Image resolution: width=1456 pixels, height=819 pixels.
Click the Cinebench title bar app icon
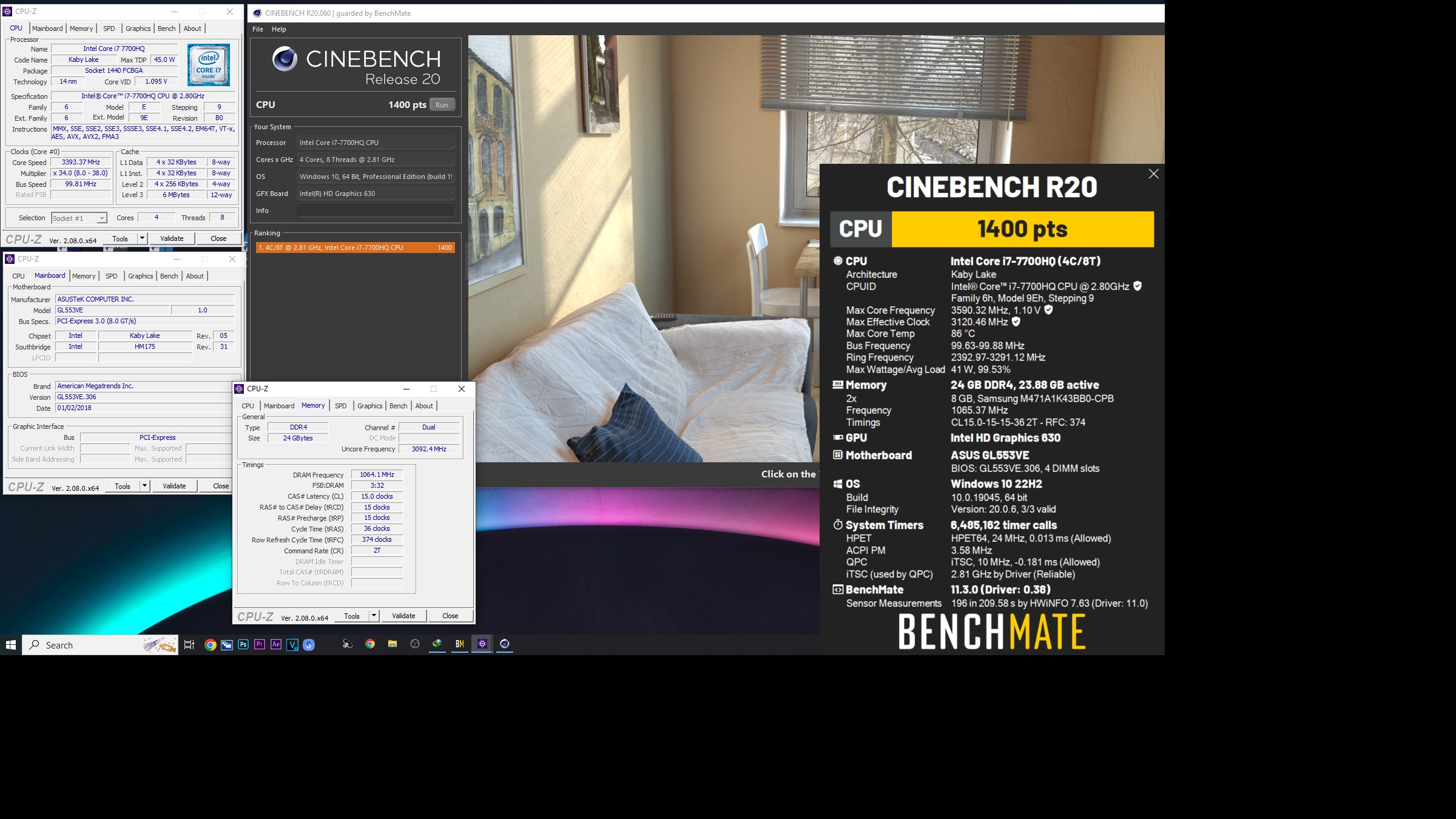tap(257, 13)
